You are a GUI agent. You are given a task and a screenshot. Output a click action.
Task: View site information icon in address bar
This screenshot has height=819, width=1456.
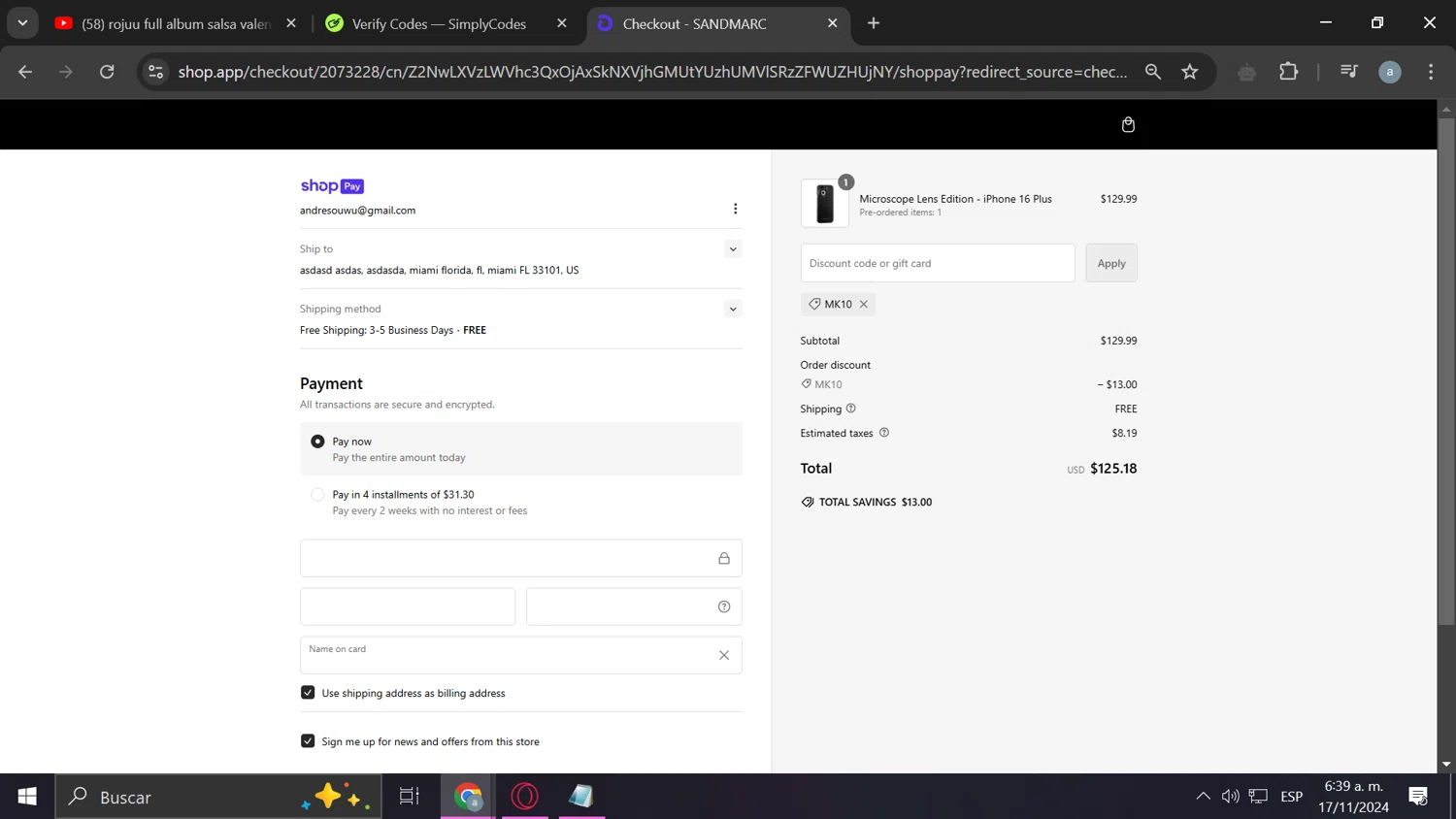155,72
